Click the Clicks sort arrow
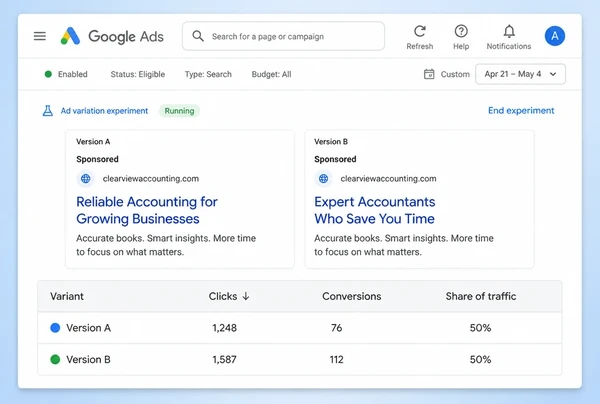The image size is (600, 404). coord(246,296)
